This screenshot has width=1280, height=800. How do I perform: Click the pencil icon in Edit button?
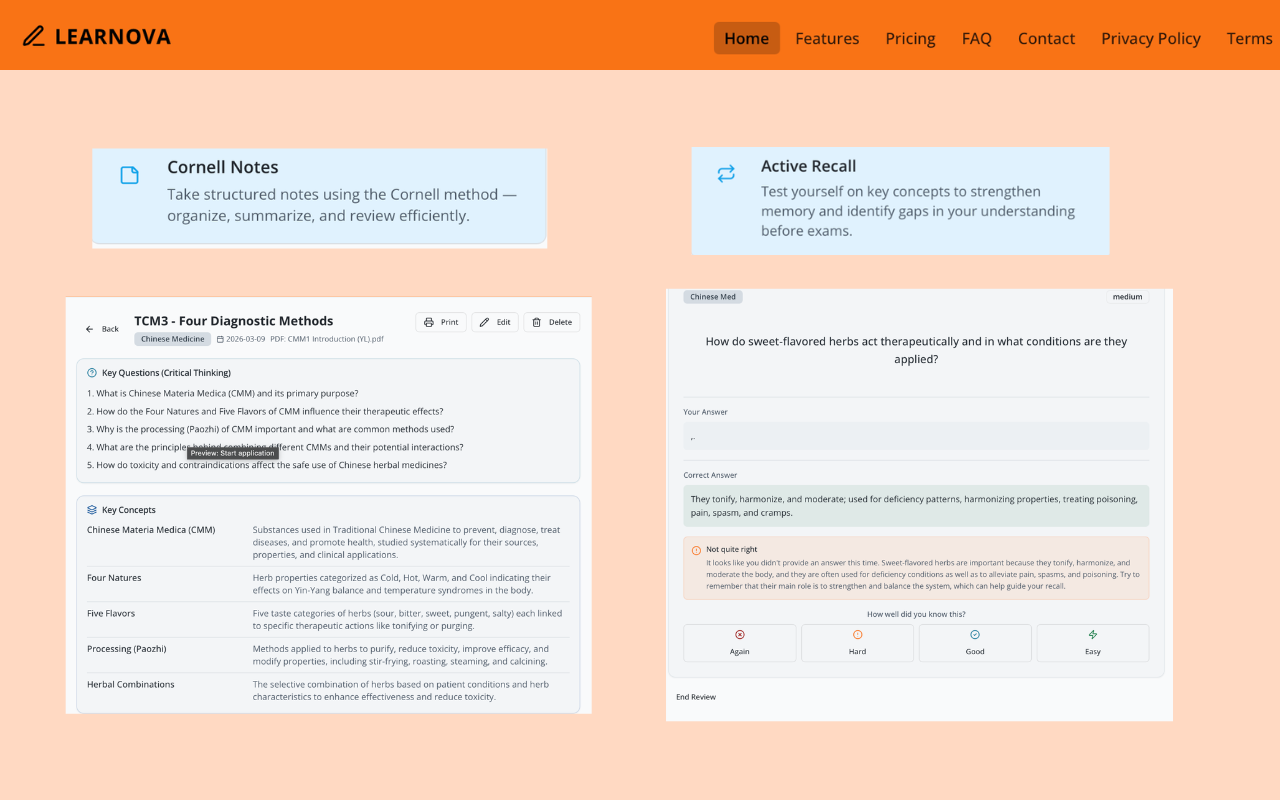(x=484, y=322)
